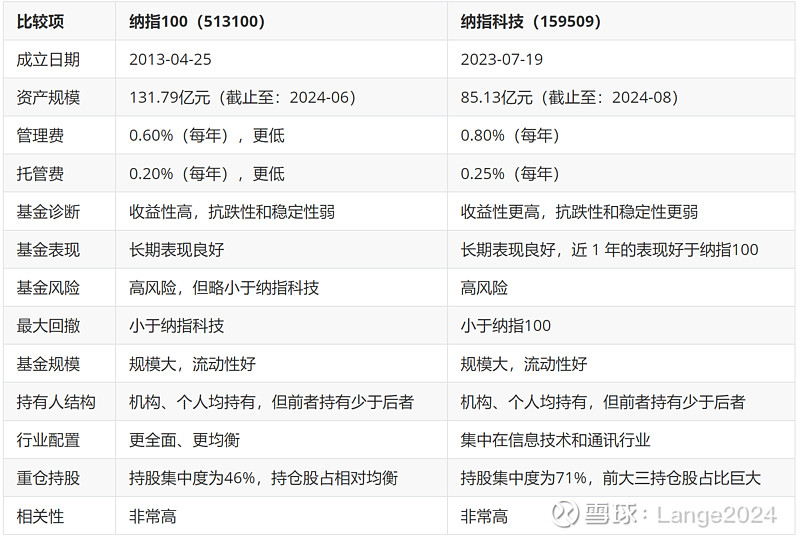The image size is (800, 539).
Task: Select header '纳指100（513100）'
Action: [x=197, y=22]
